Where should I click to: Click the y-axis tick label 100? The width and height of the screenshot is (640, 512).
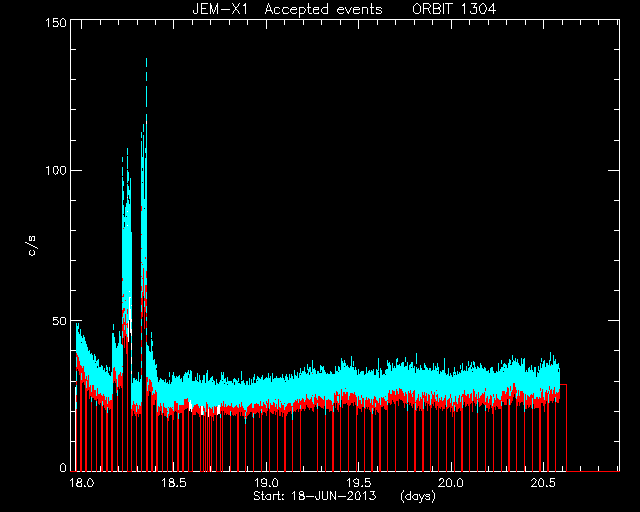56,170
